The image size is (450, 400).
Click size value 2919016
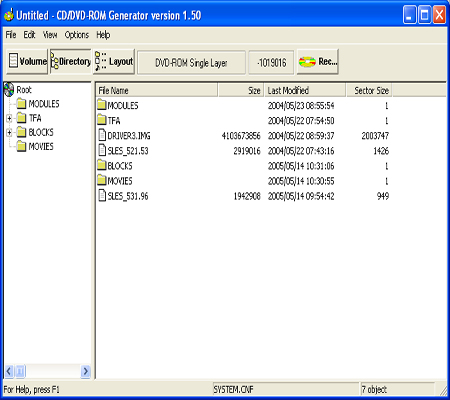tap(247, 151)
